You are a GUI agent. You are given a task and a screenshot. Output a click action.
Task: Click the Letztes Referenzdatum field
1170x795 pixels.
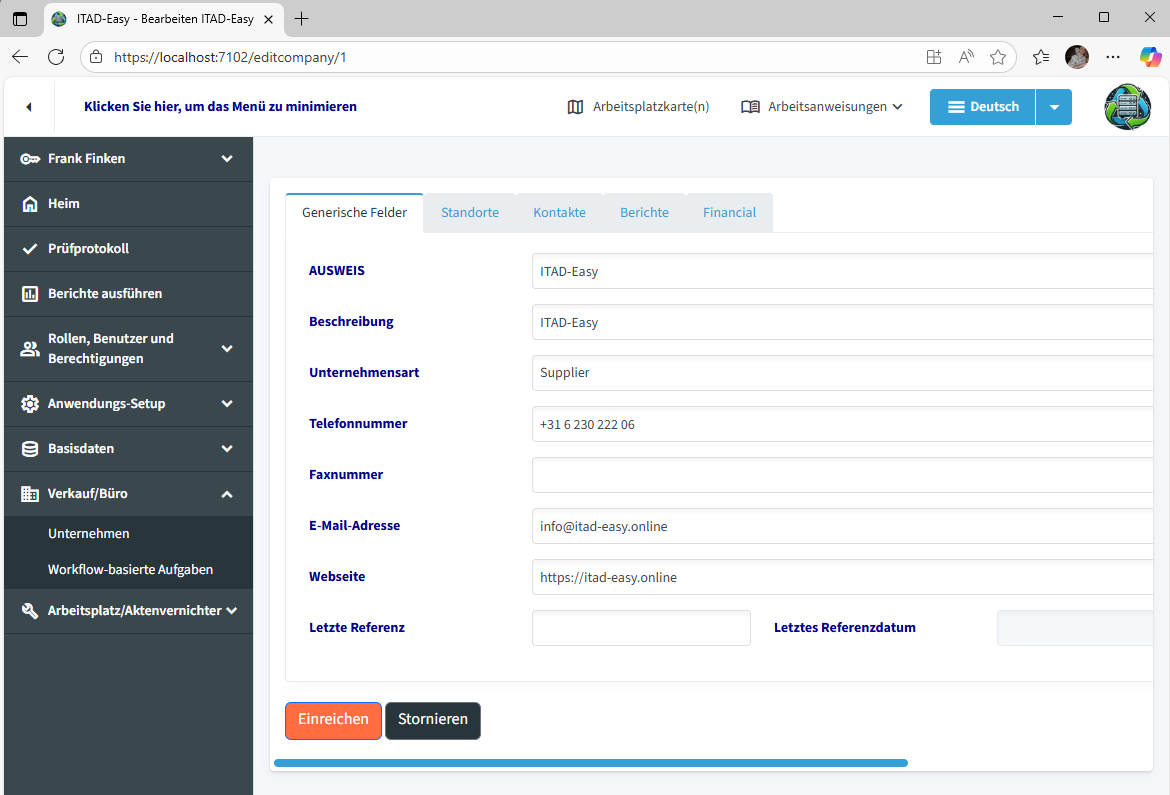click(1075, 628)
